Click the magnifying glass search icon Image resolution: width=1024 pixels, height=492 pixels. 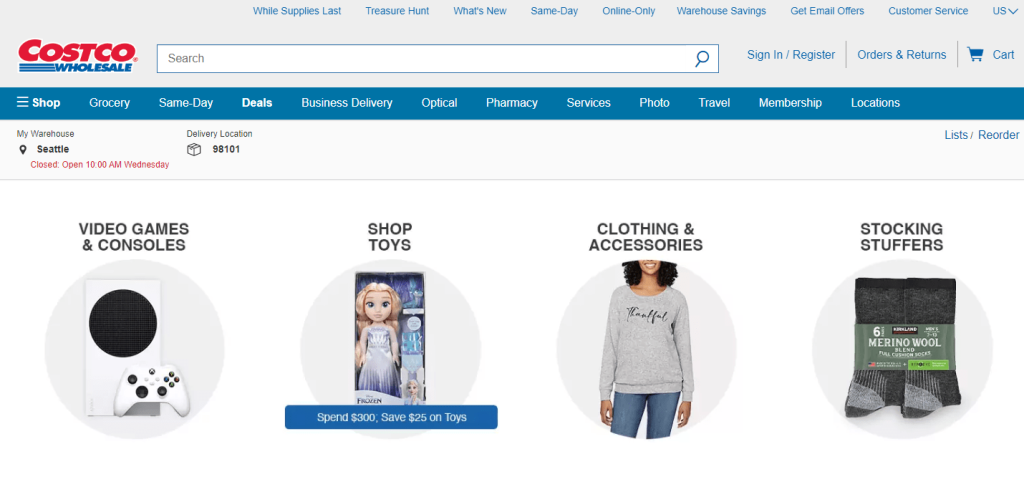(702, 59)
